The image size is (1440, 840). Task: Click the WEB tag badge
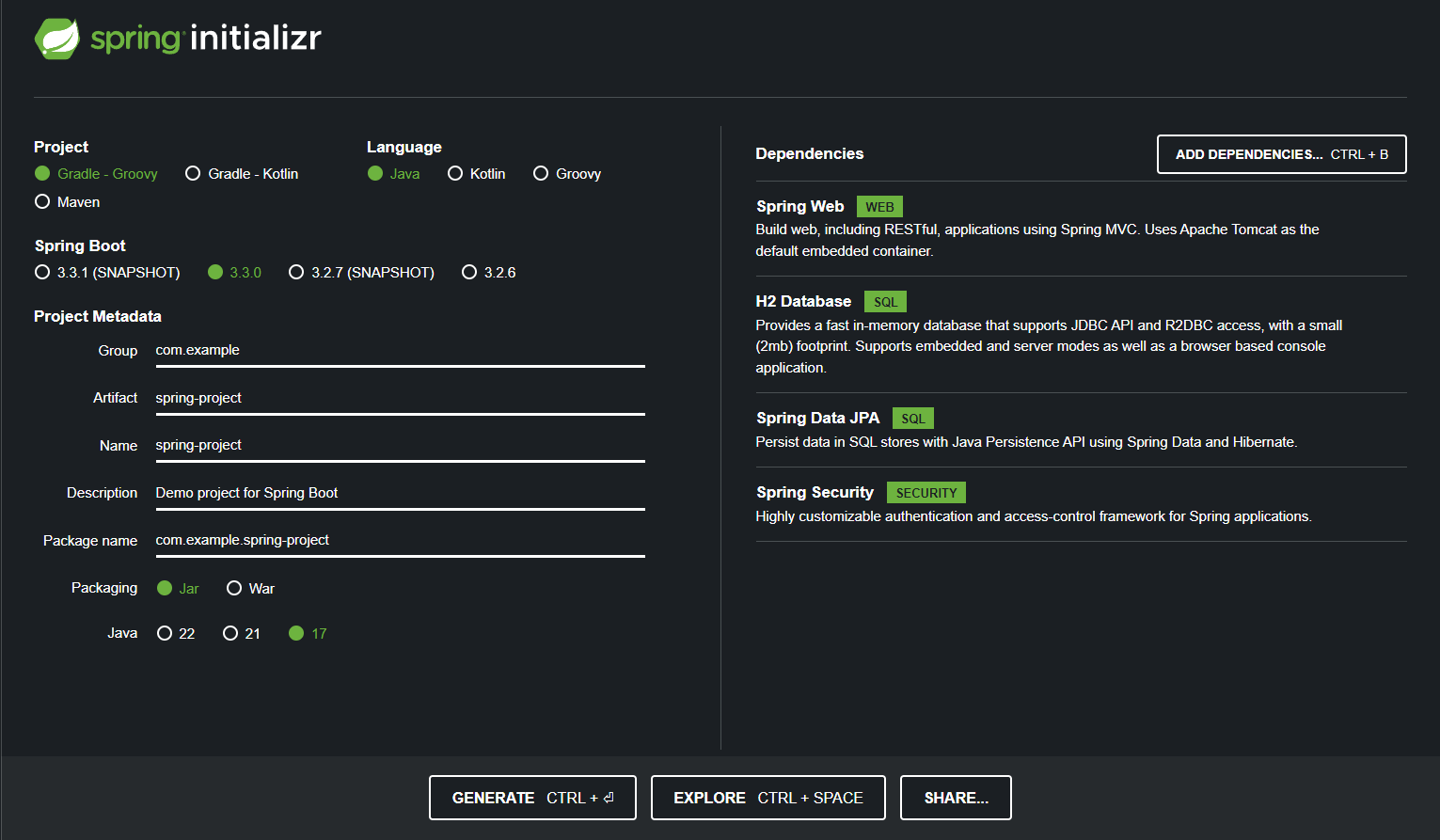(x=879, y=207)
